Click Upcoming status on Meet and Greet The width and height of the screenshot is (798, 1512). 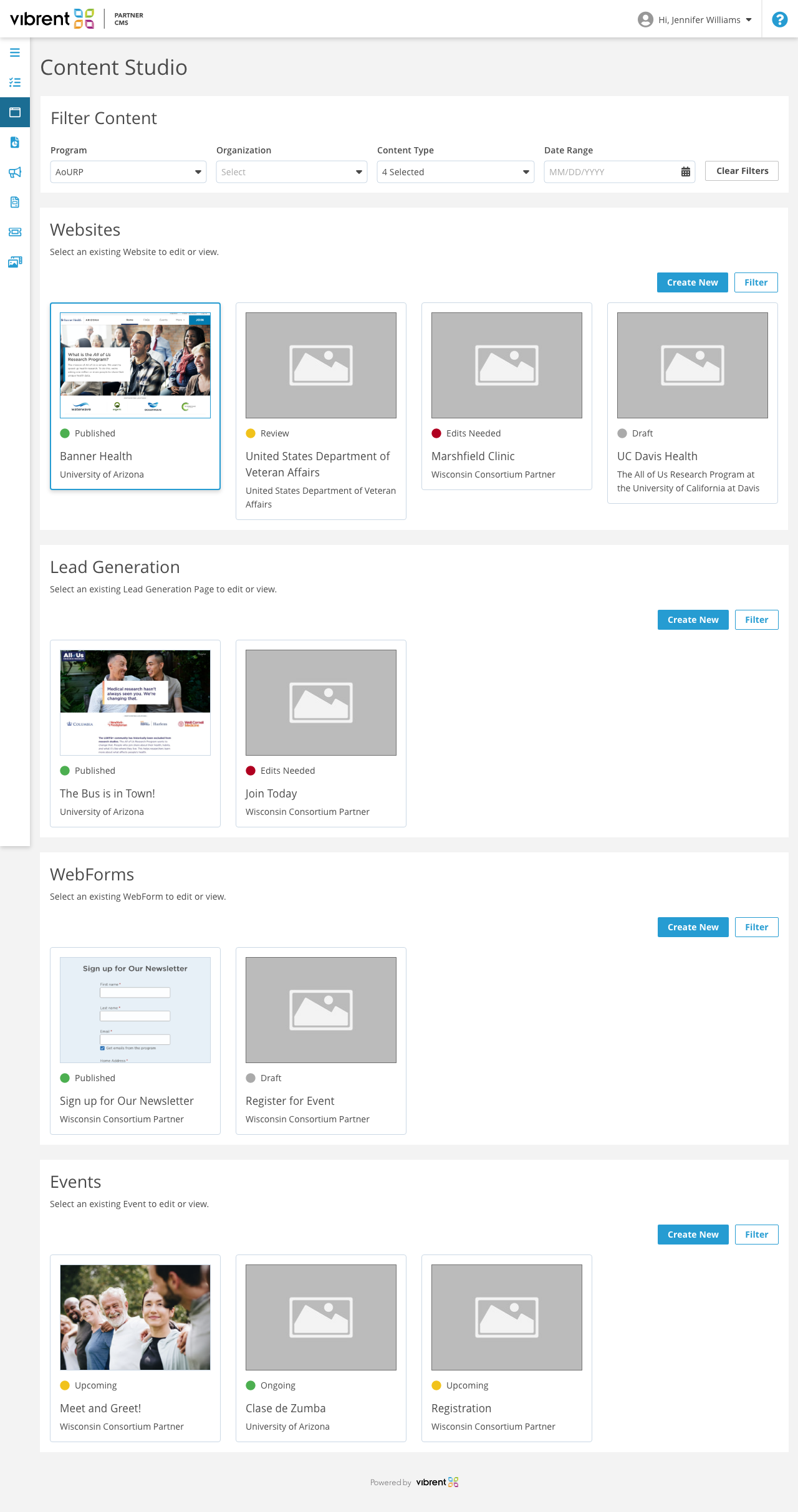tap(89, 1385)
